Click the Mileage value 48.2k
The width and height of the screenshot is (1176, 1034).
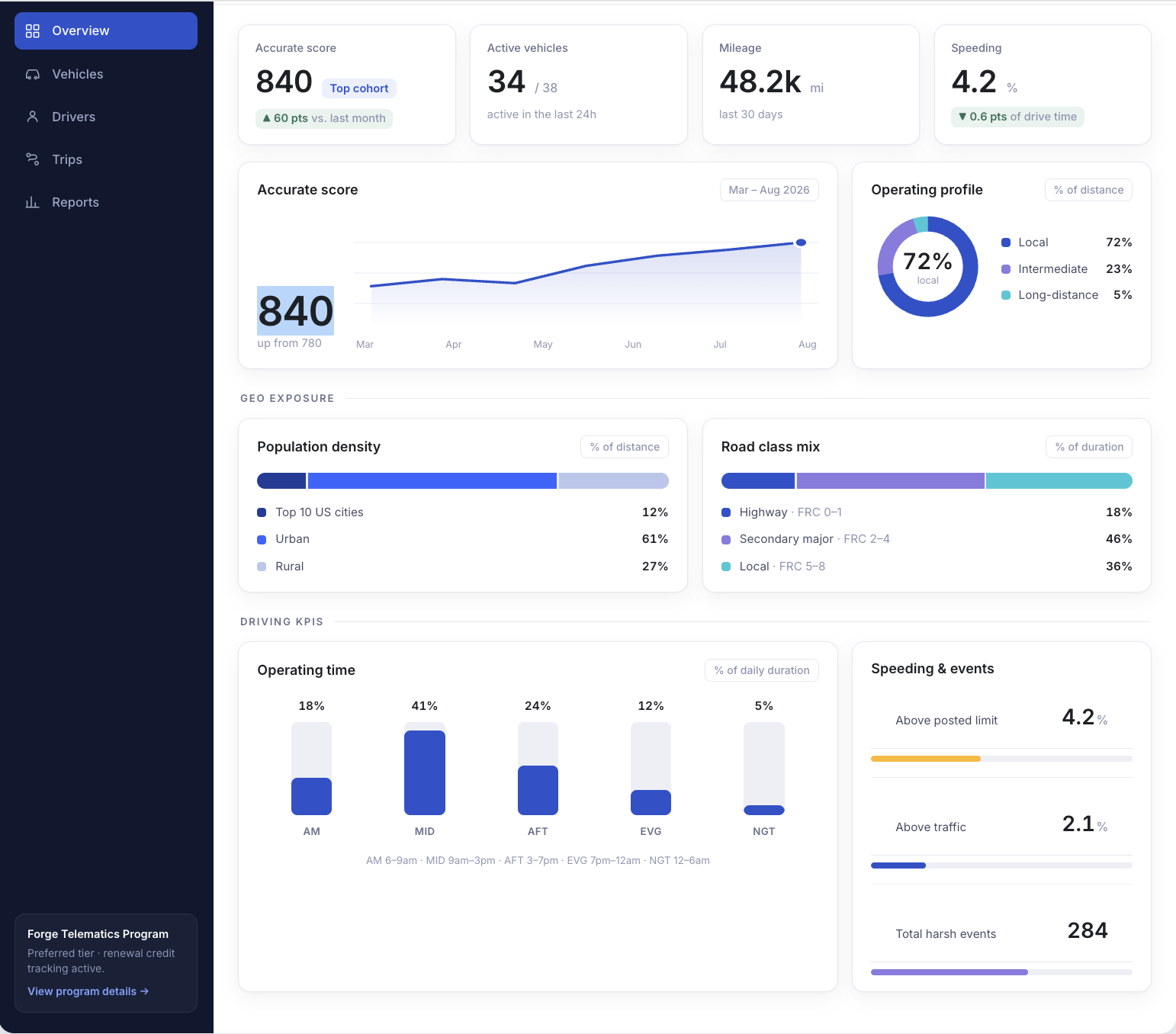pos(760,82)
